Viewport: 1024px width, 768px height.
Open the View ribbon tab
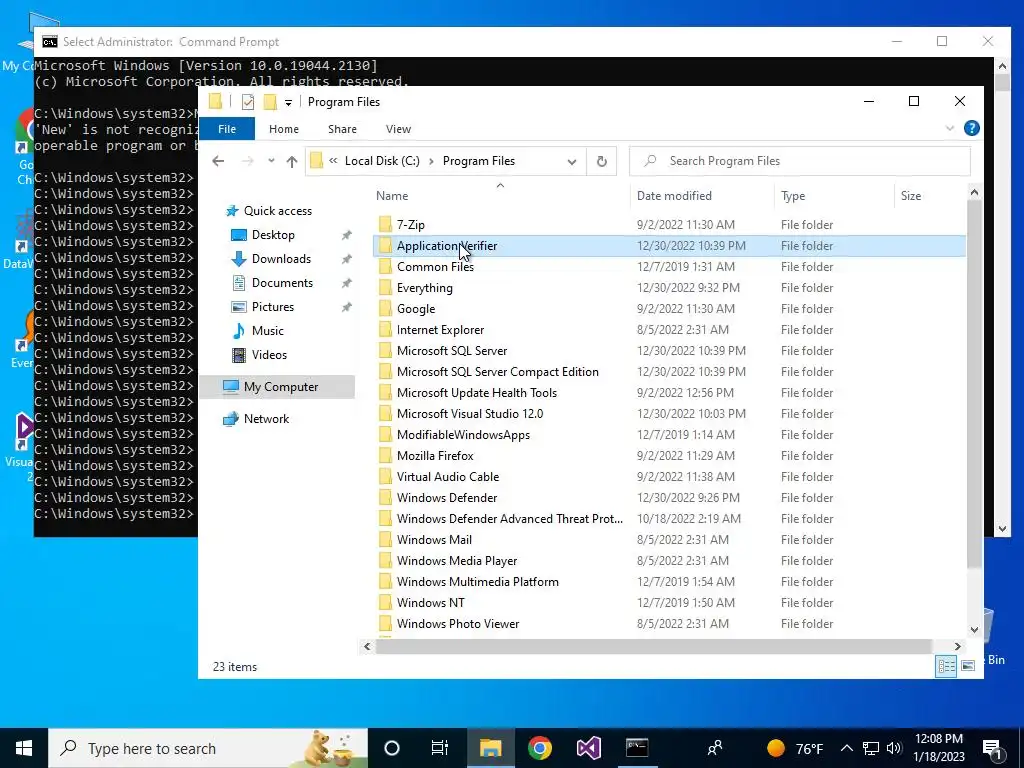pos(398,129)
